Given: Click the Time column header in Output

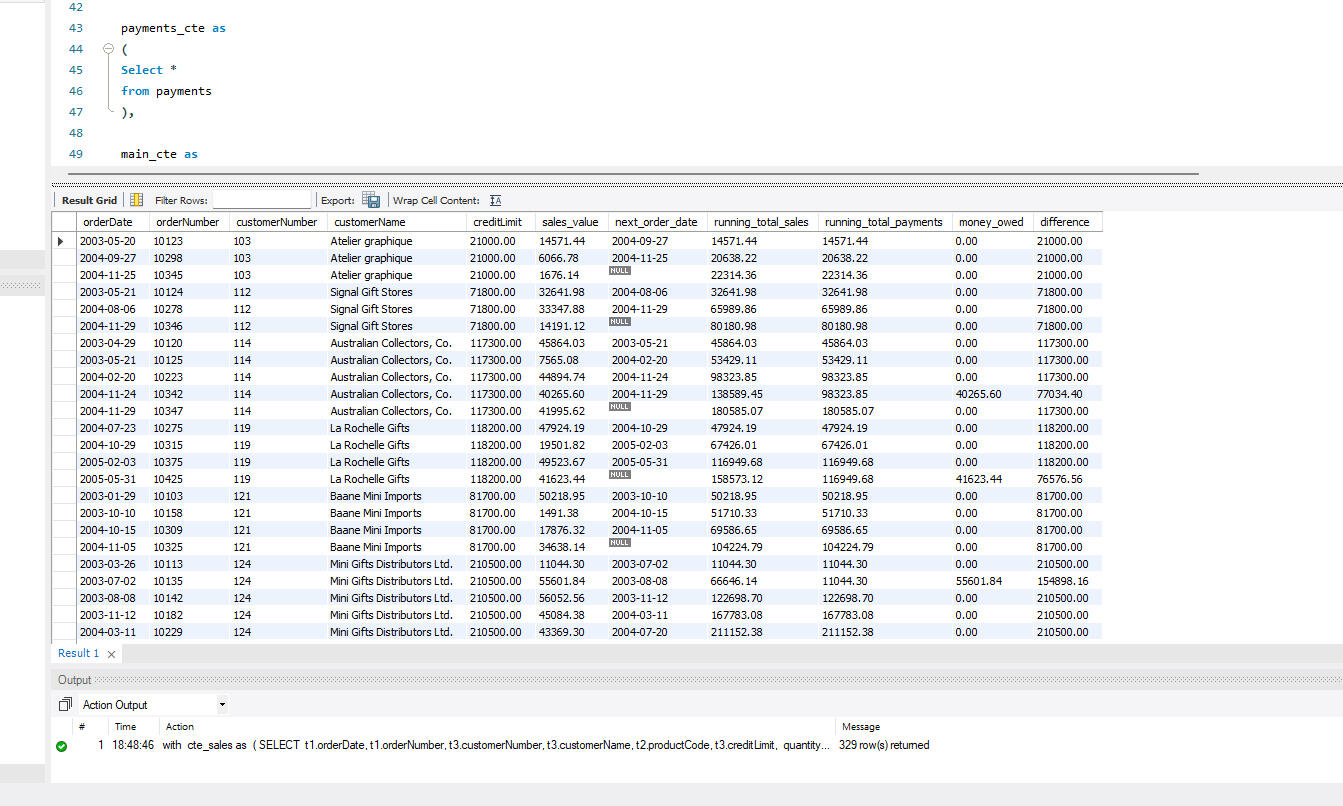Looking at the screenshot, I should coord(126,727).
